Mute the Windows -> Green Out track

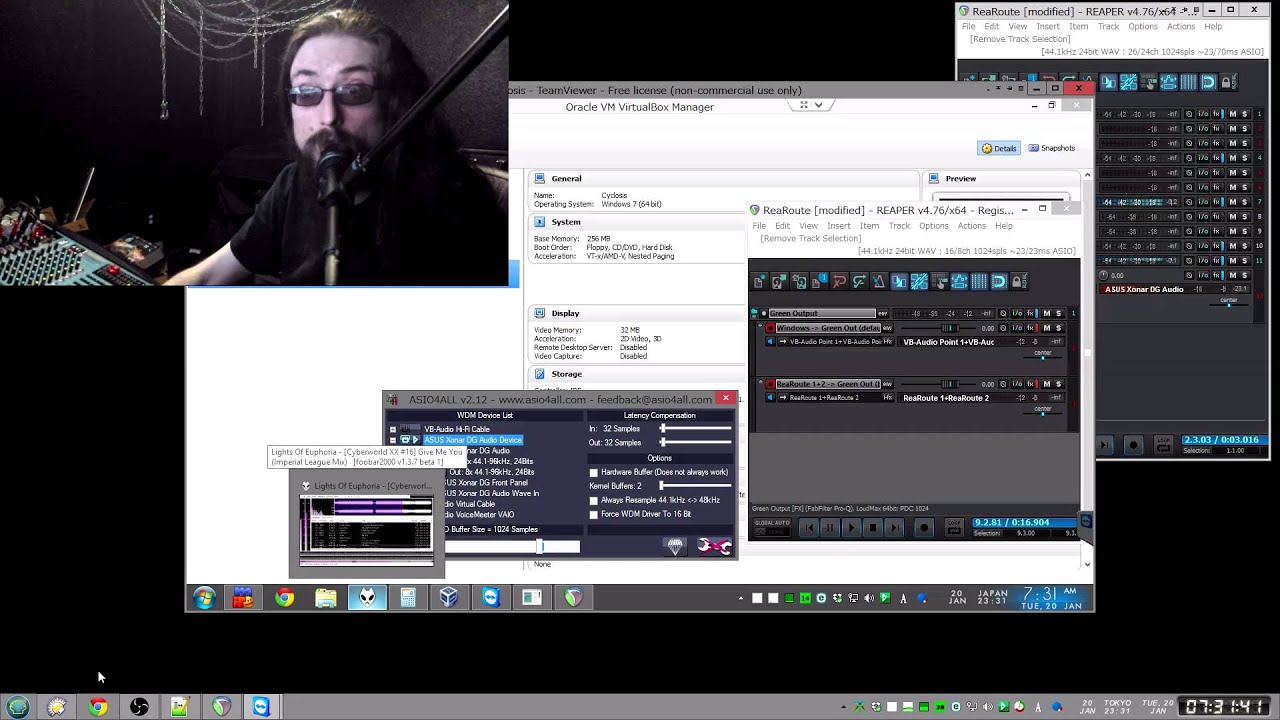point(1047,328)
